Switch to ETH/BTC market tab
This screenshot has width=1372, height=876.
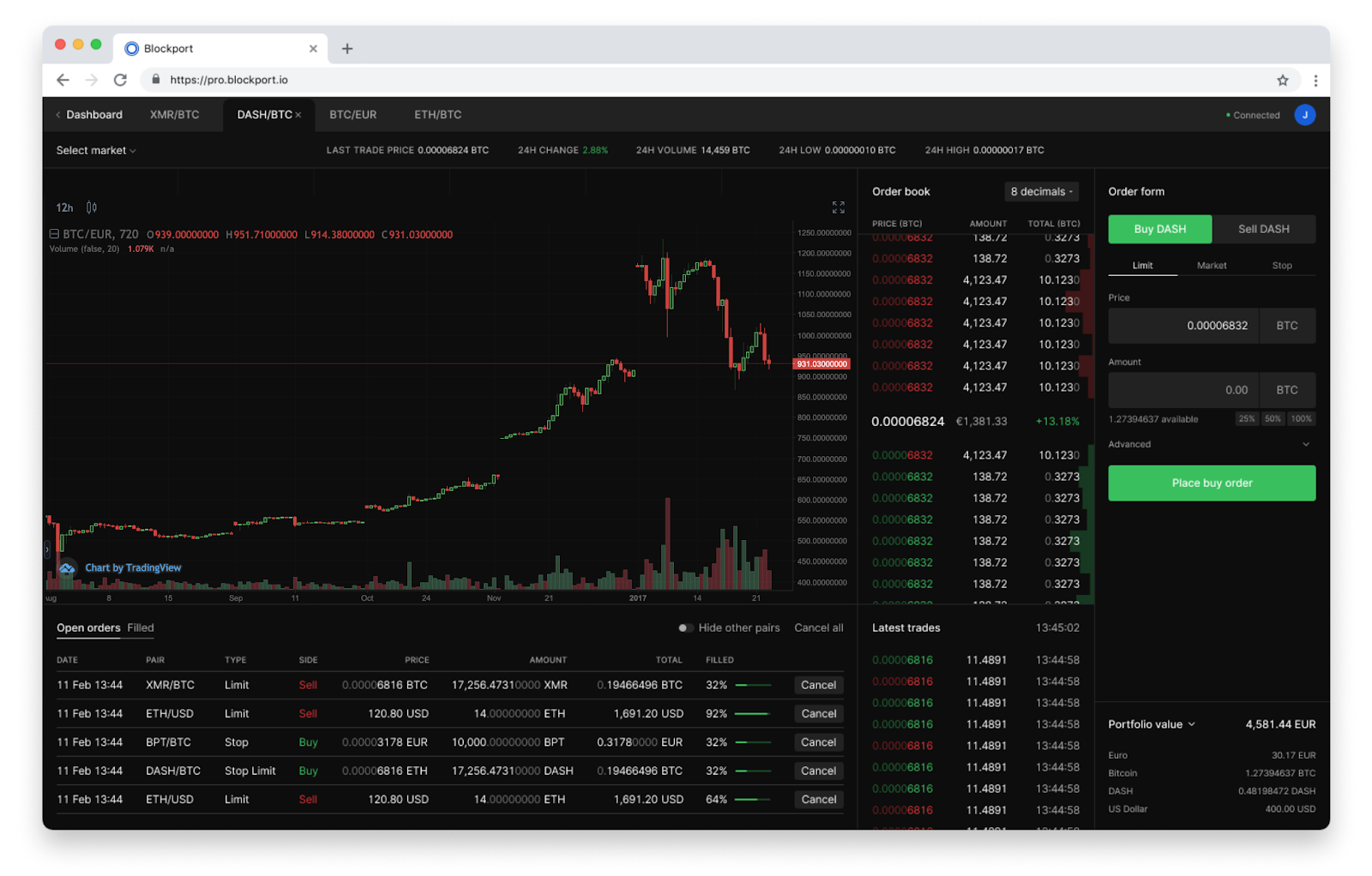(x=438, y=115)
